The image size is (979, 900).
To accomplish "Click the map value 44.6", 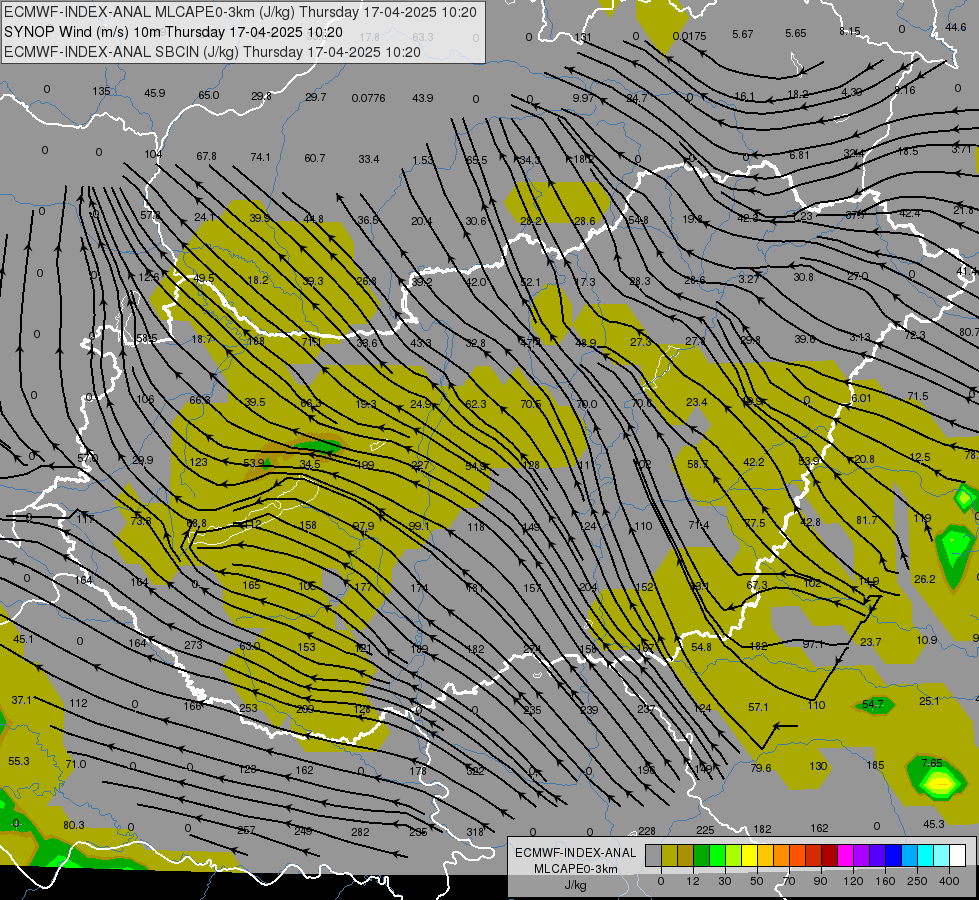I will pos(956,27).
